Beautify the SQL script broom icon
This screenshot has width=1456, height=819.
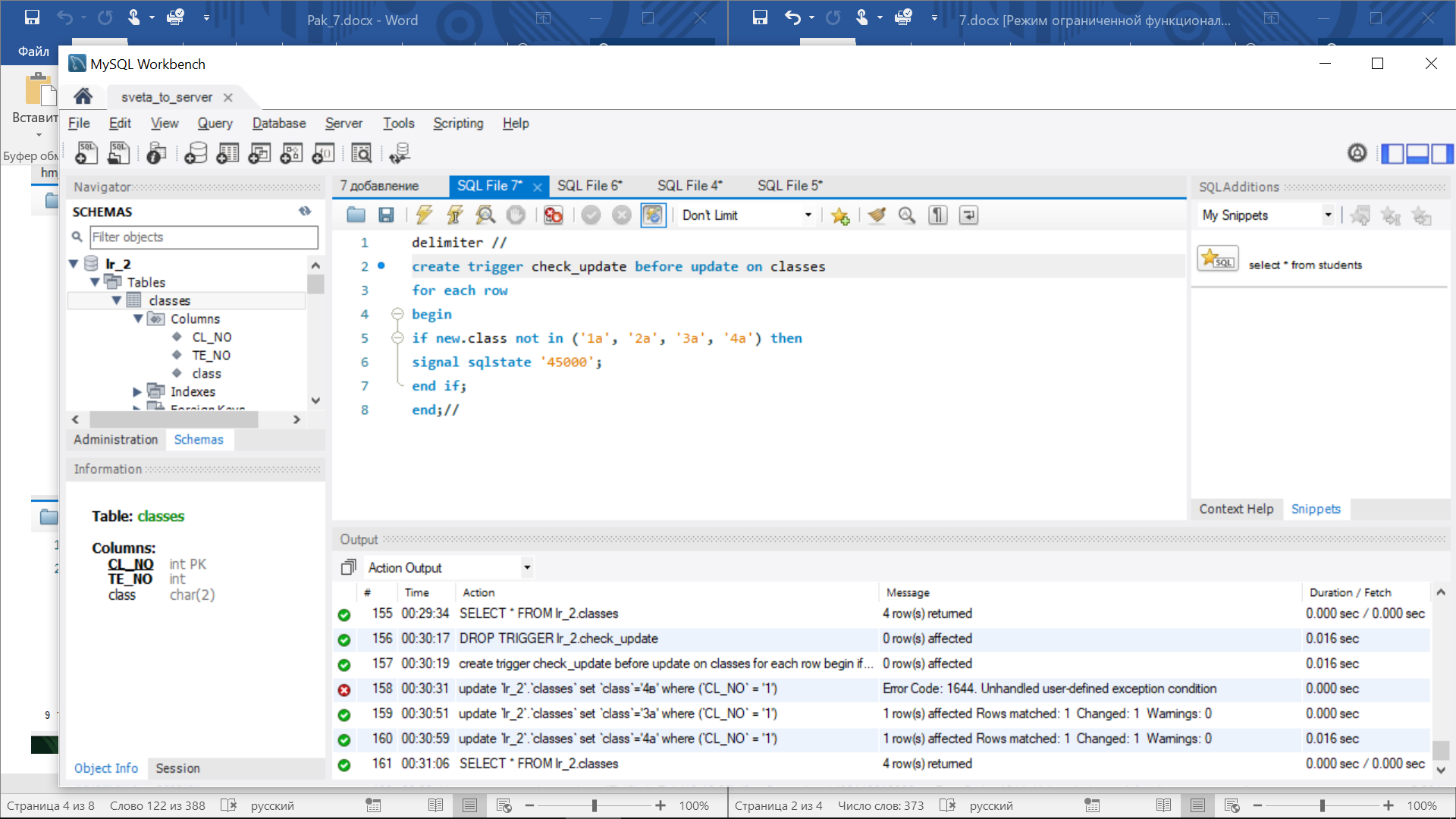tap(877, 215)
